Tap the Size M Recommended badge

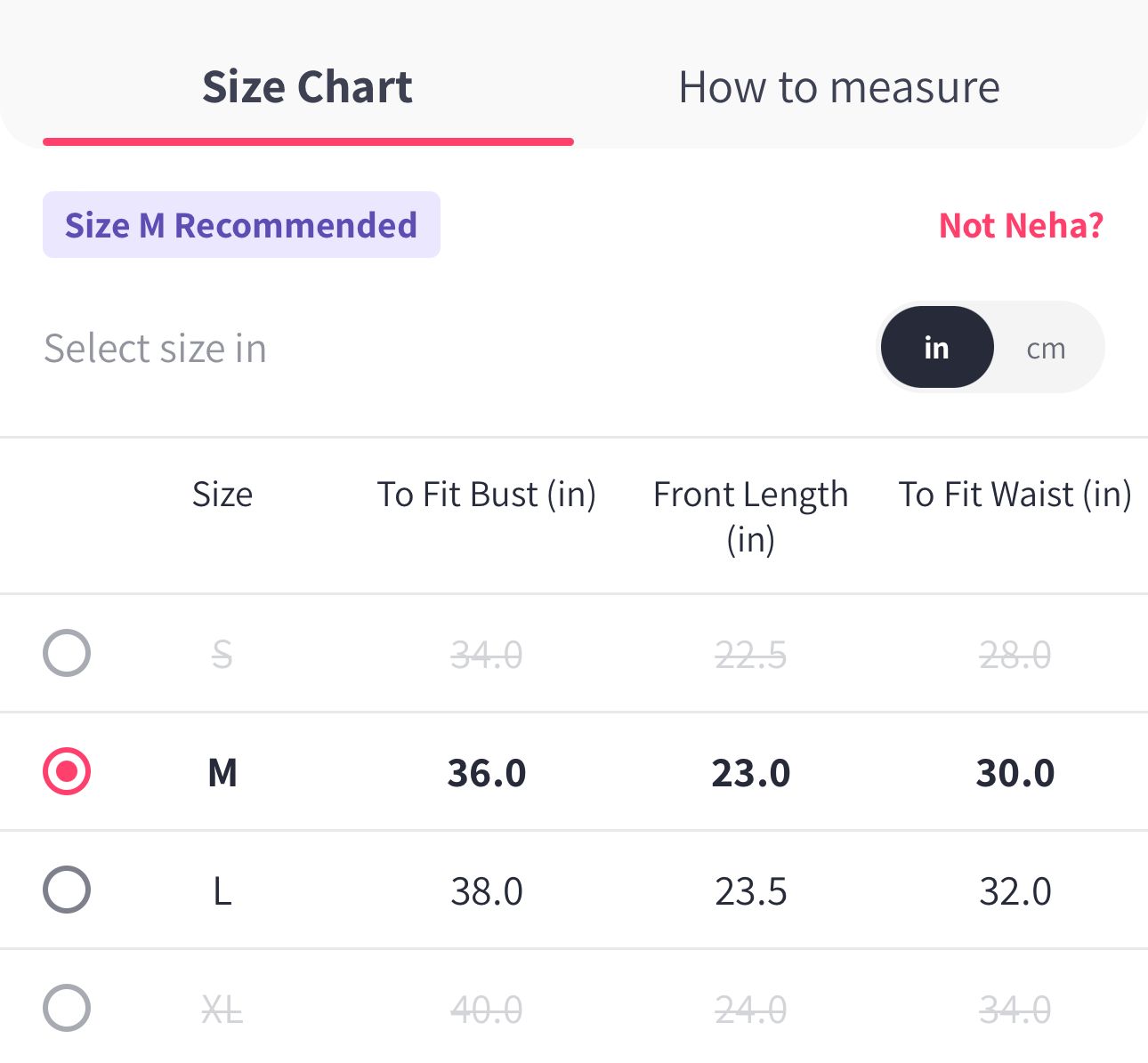point(241,225)
